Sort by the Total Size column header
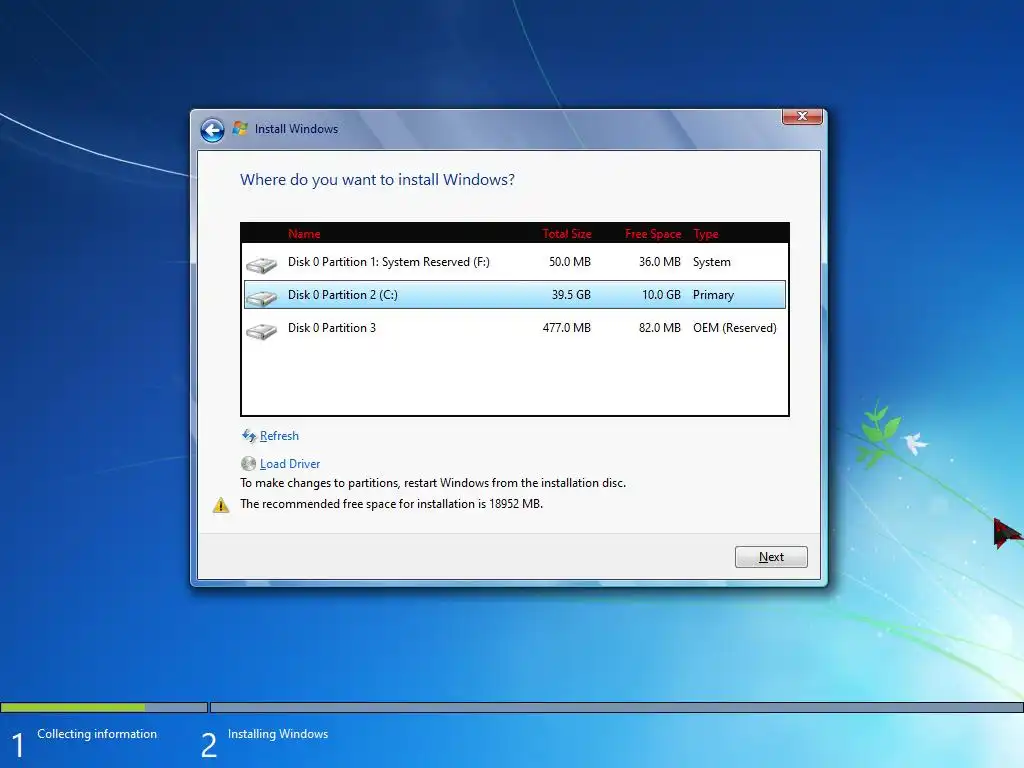 567,234
